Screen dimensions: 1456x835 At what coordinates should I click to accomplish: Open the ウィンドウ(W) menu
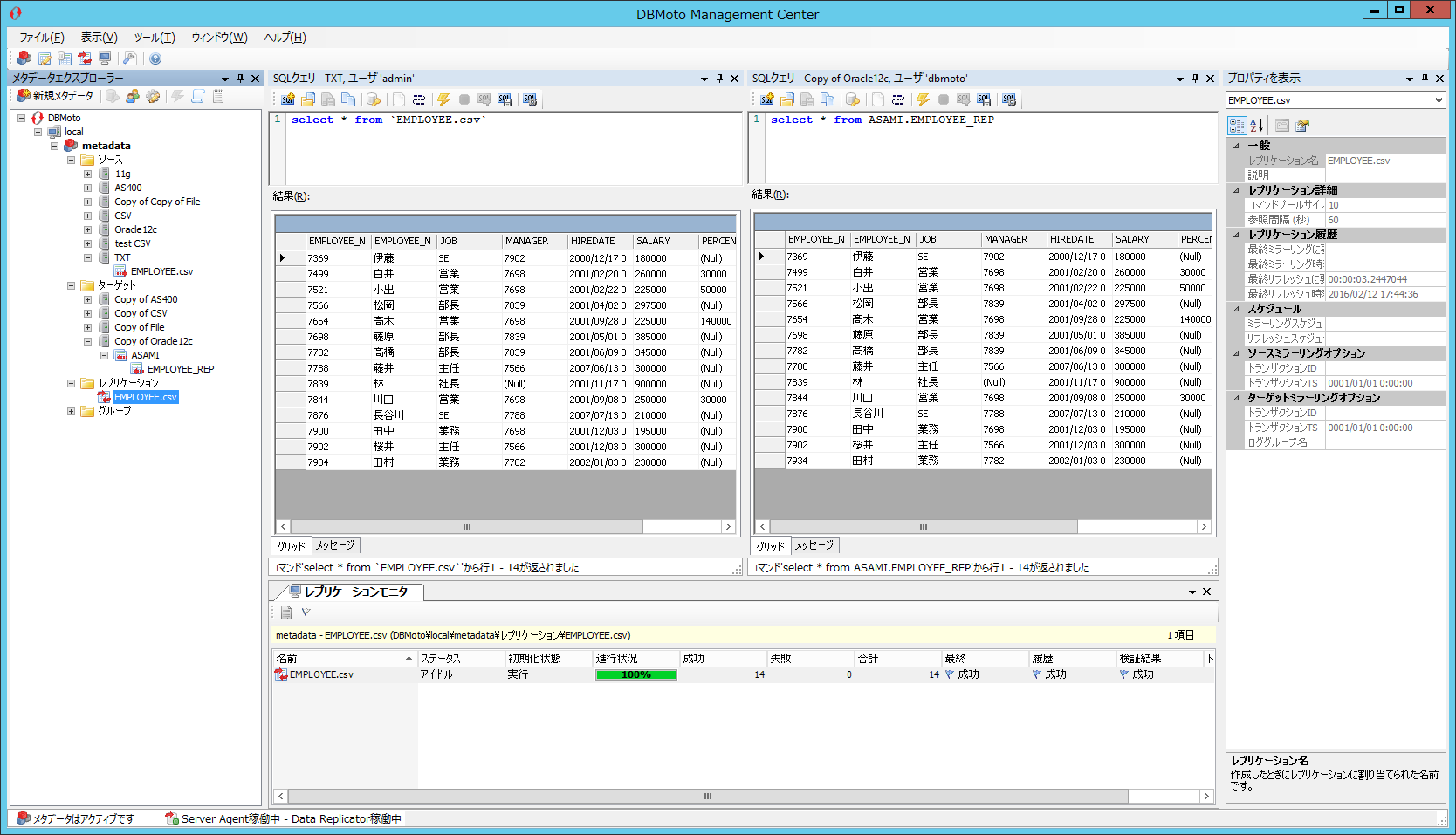tap(219, 38)
